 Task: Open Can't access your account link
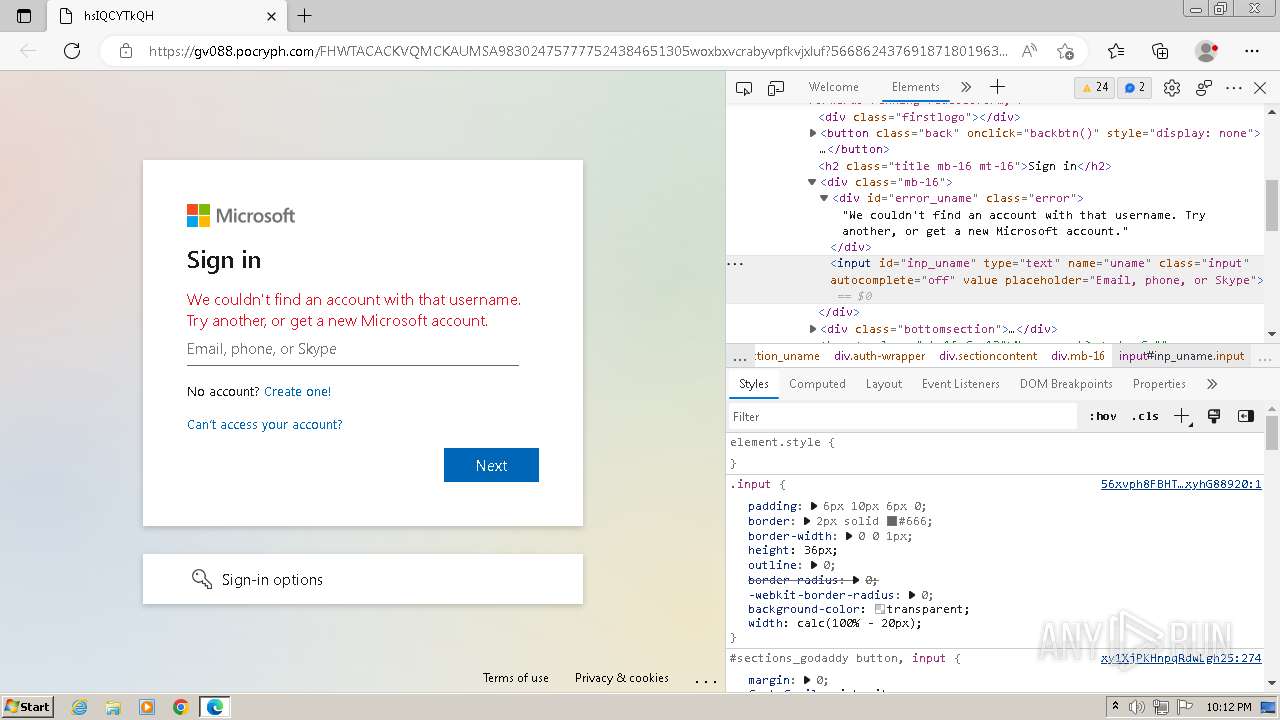pyautogui.click(x=264, y=424)
